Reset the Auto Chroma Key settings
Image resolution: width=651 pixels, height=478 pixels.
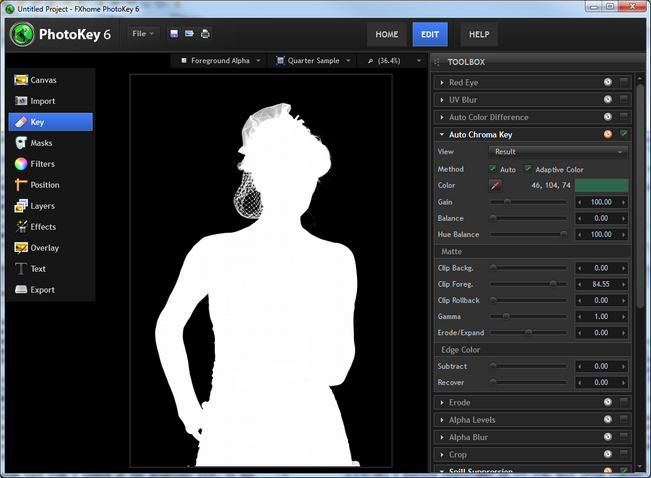tap(608, 134)
